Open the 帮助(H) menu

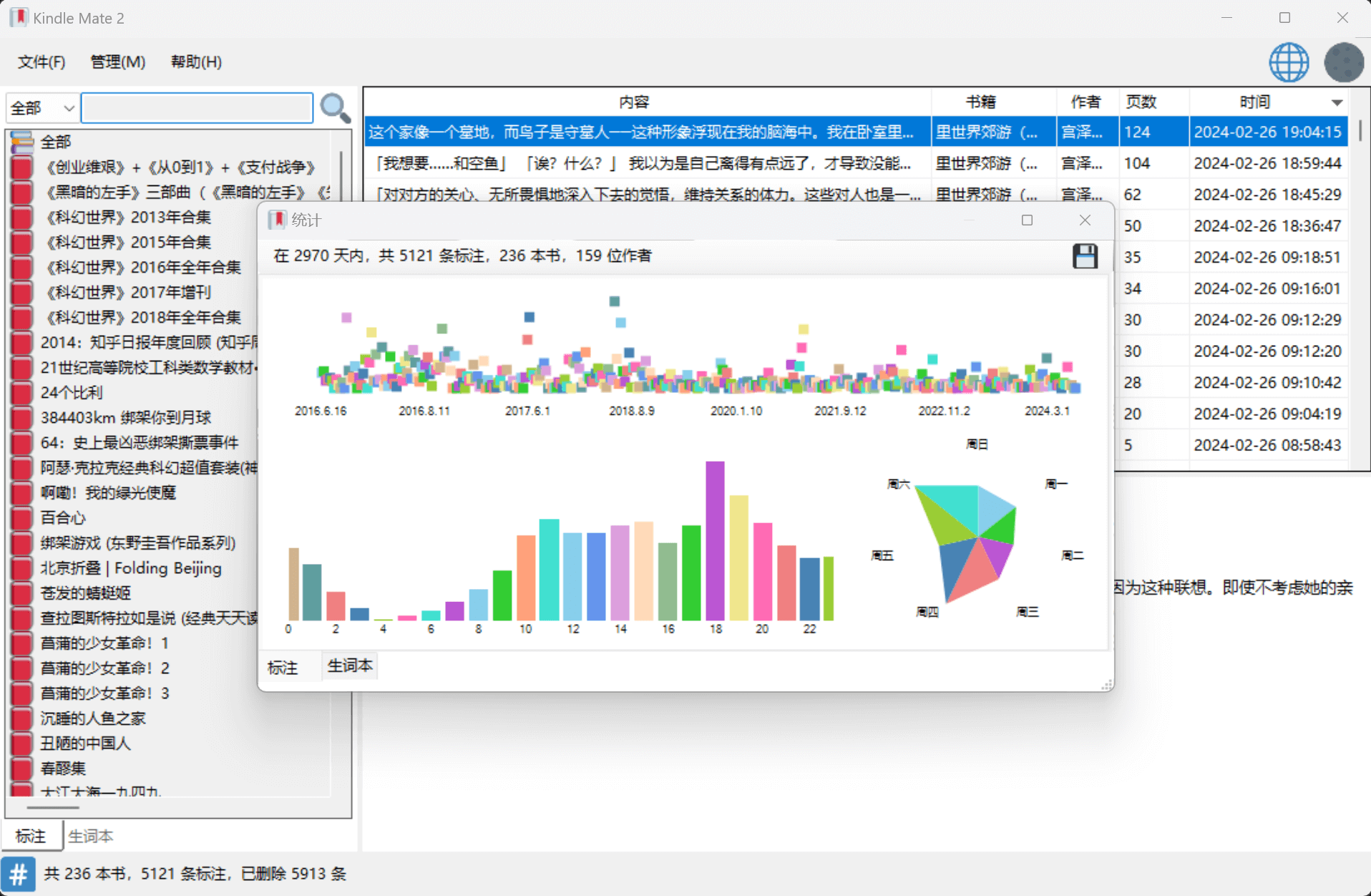[x=196, y=62]
